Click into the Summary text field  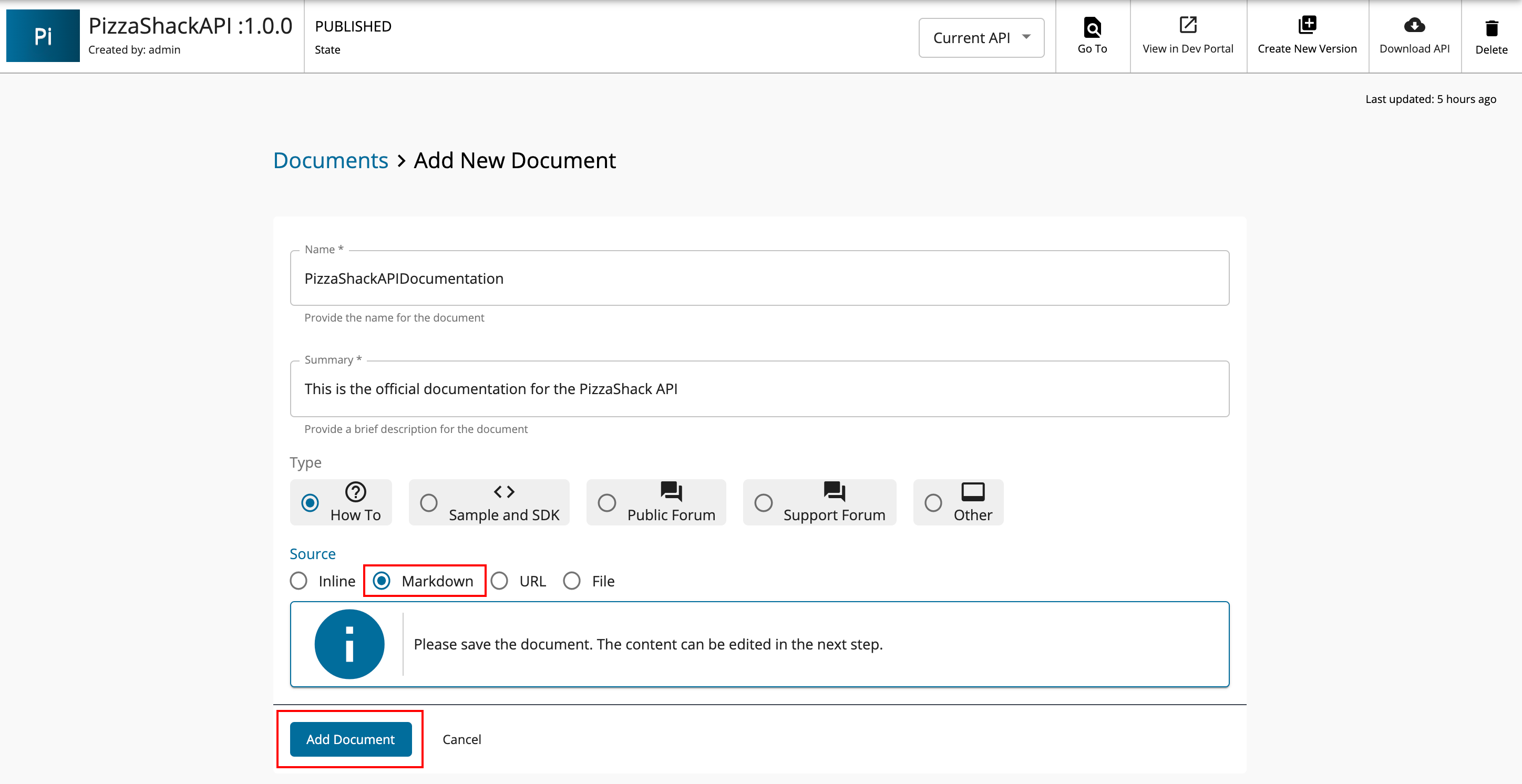[x=759, y=389]
